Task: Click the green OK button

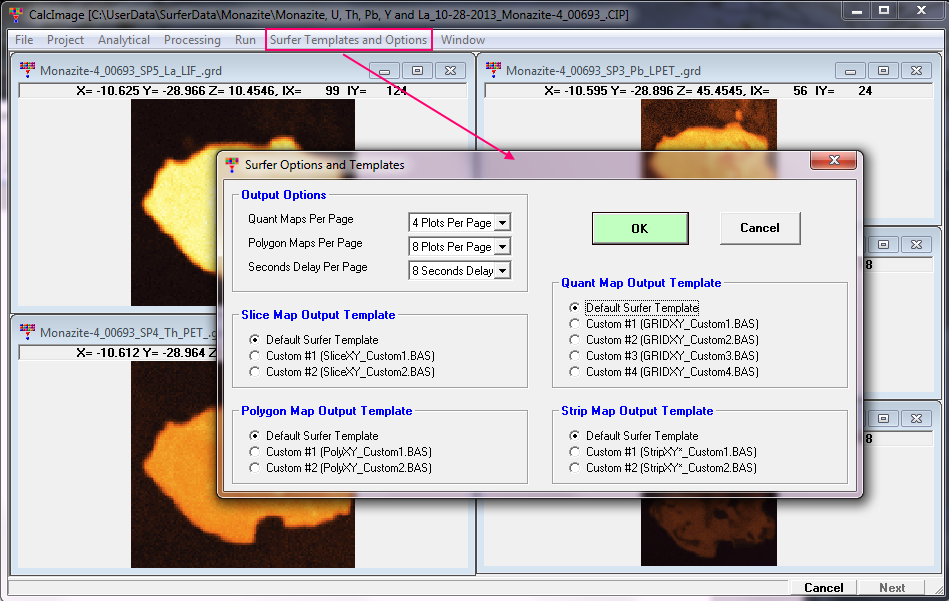Action: pos(639,228)
